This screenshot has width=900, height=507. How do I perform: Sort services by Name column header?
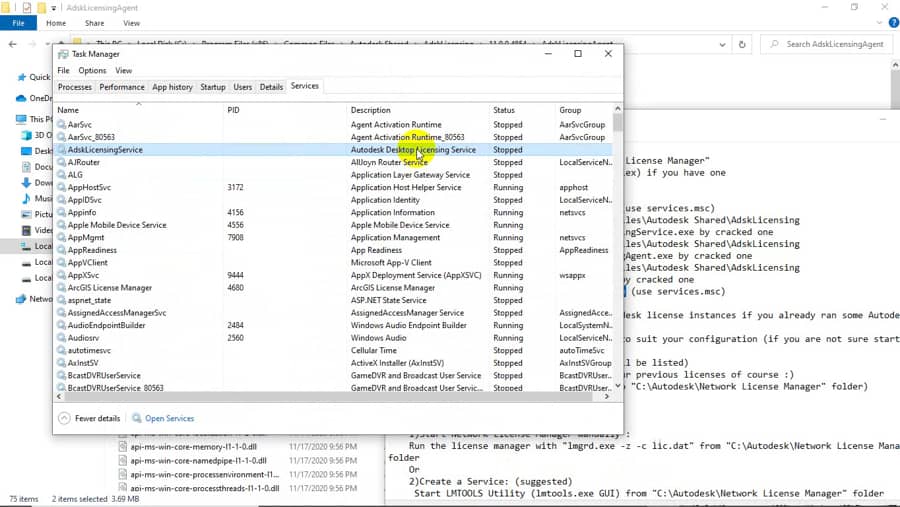pyautogui.click(x=138, y=110)
